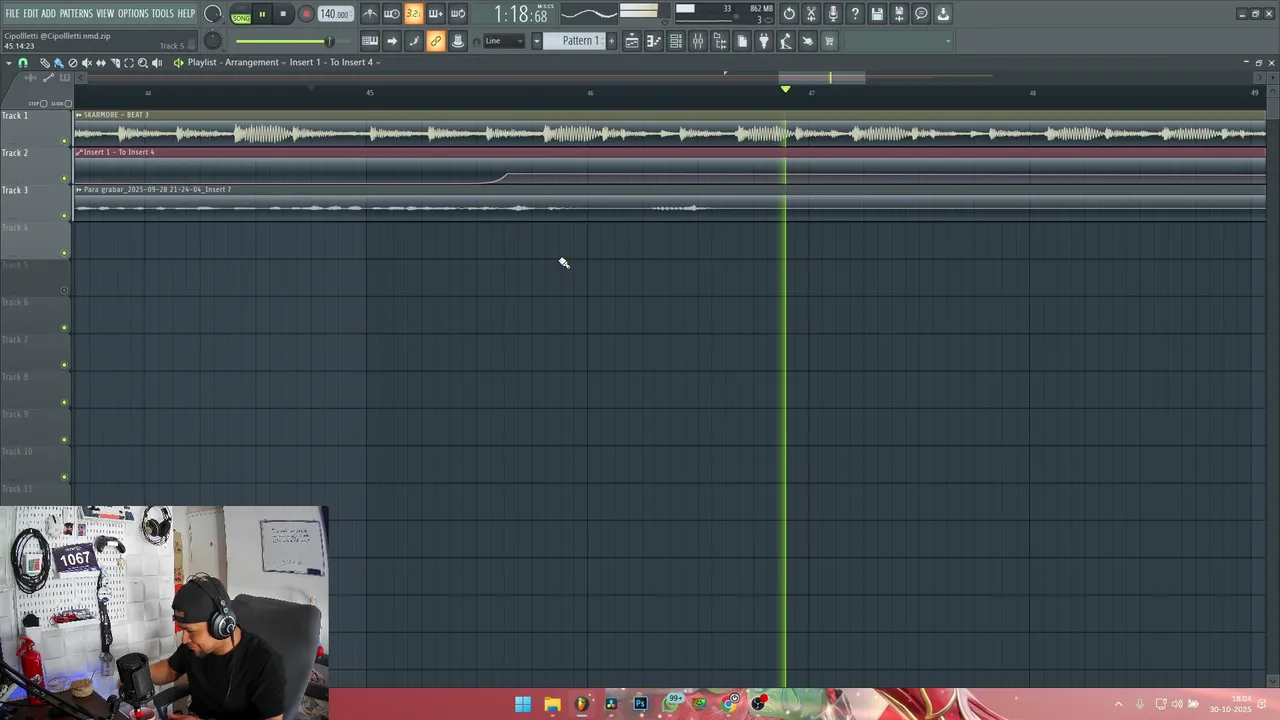The image size is (1280, 720).
Task: Click the stamp/hat icon in toolbar
Action: [x=457, y=41]
